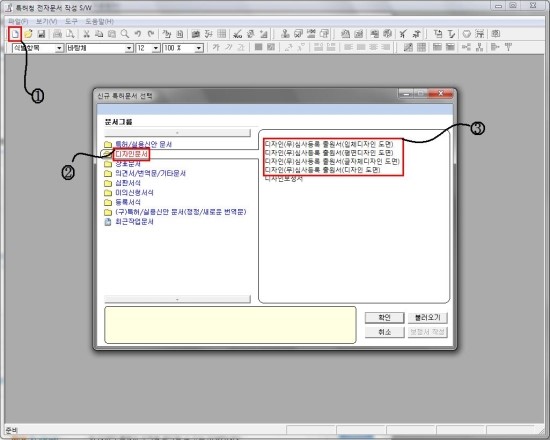The image size is (550, 440).
Task: Click the Open file folder icon
Action: pos(28,34)
